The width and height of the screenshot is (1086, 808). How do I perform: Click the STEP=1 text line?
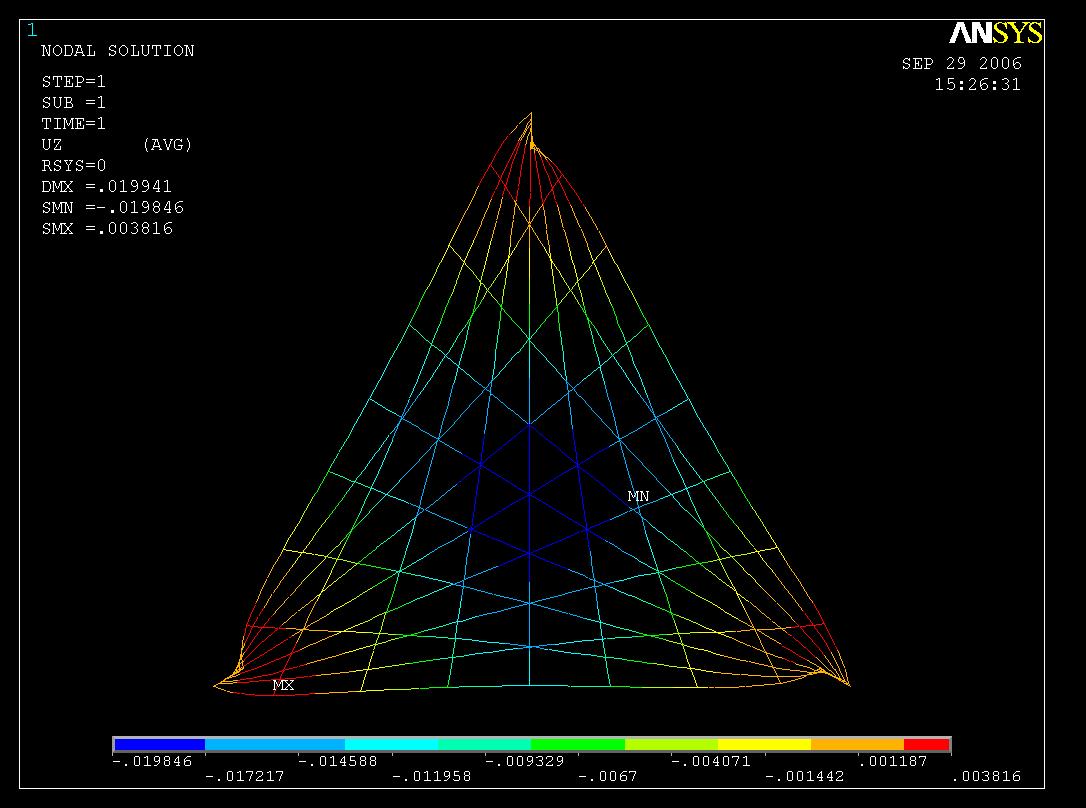click(73, 82)
